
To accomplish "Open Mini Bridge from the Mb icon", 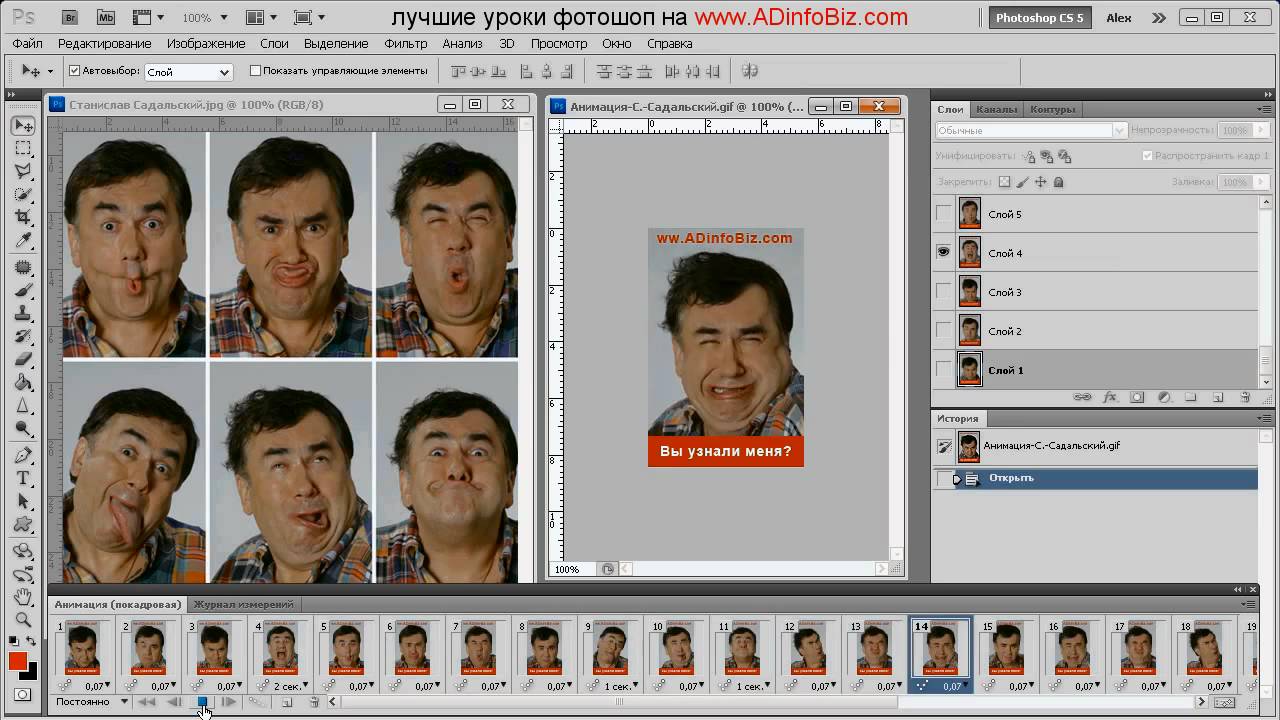I will tap(104, 18).
